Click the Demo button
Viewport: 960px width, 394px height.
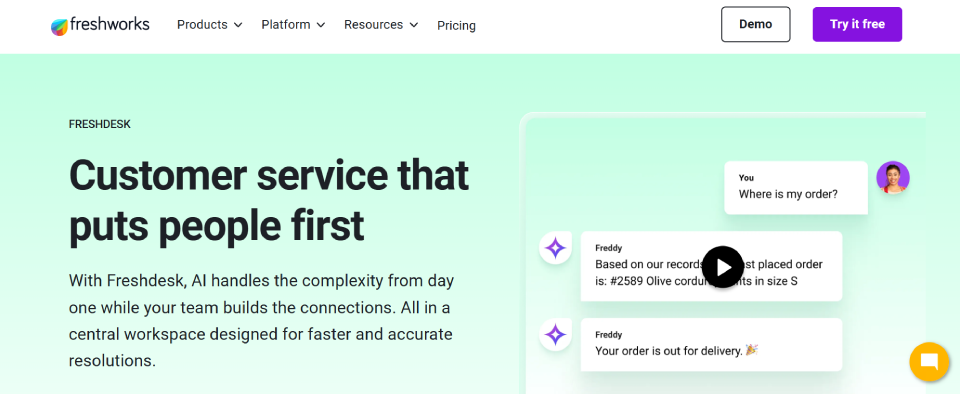pyautogui.click(x=756, y=24)
